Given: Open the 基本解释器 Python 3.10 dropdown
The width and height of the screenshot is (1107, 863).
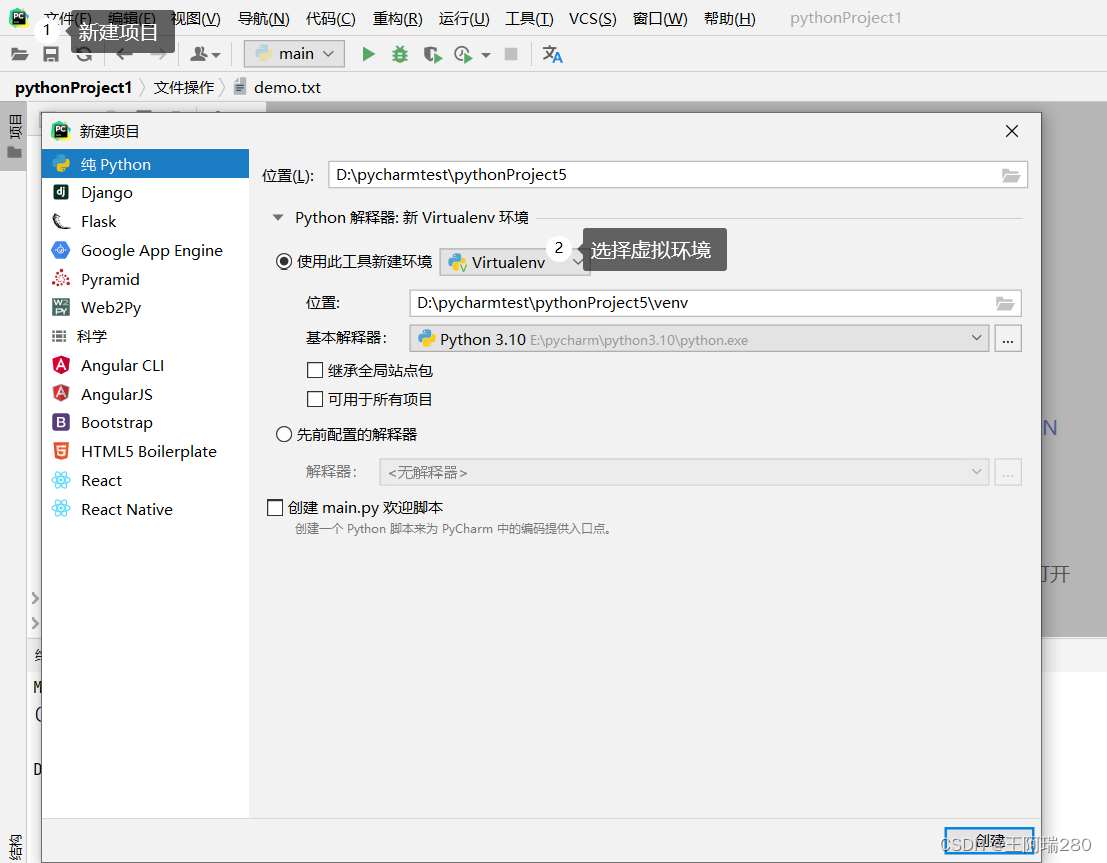Looking at the screenshot, I should pyautogui.click(x=978, y=338).
